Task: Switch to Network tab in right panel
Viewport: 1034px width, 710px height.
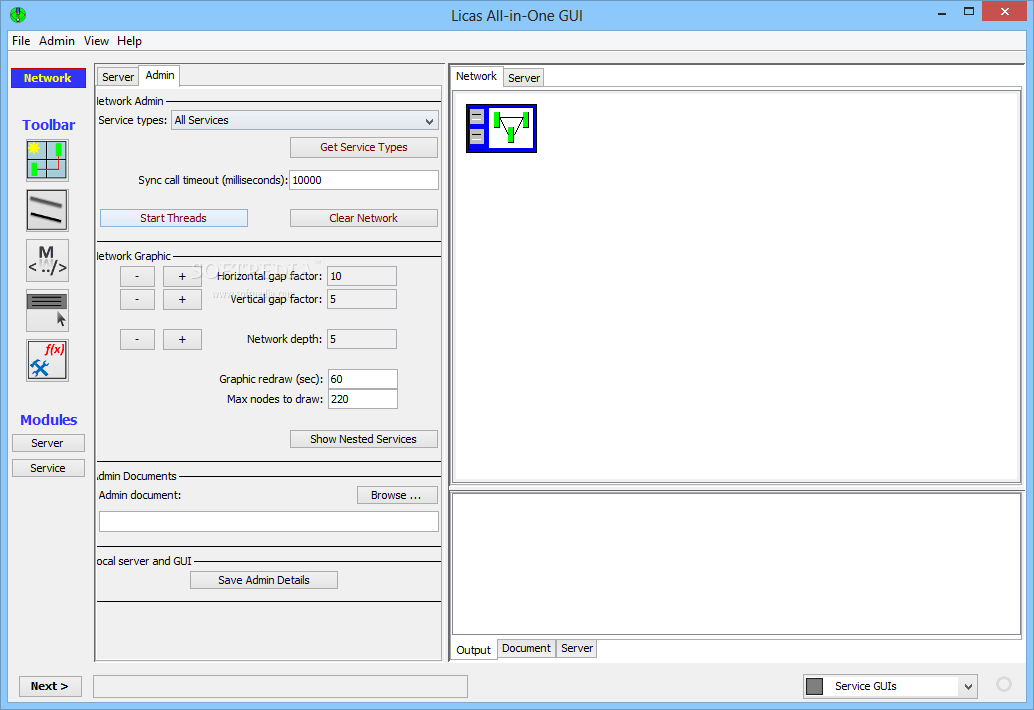Action: 476,76
